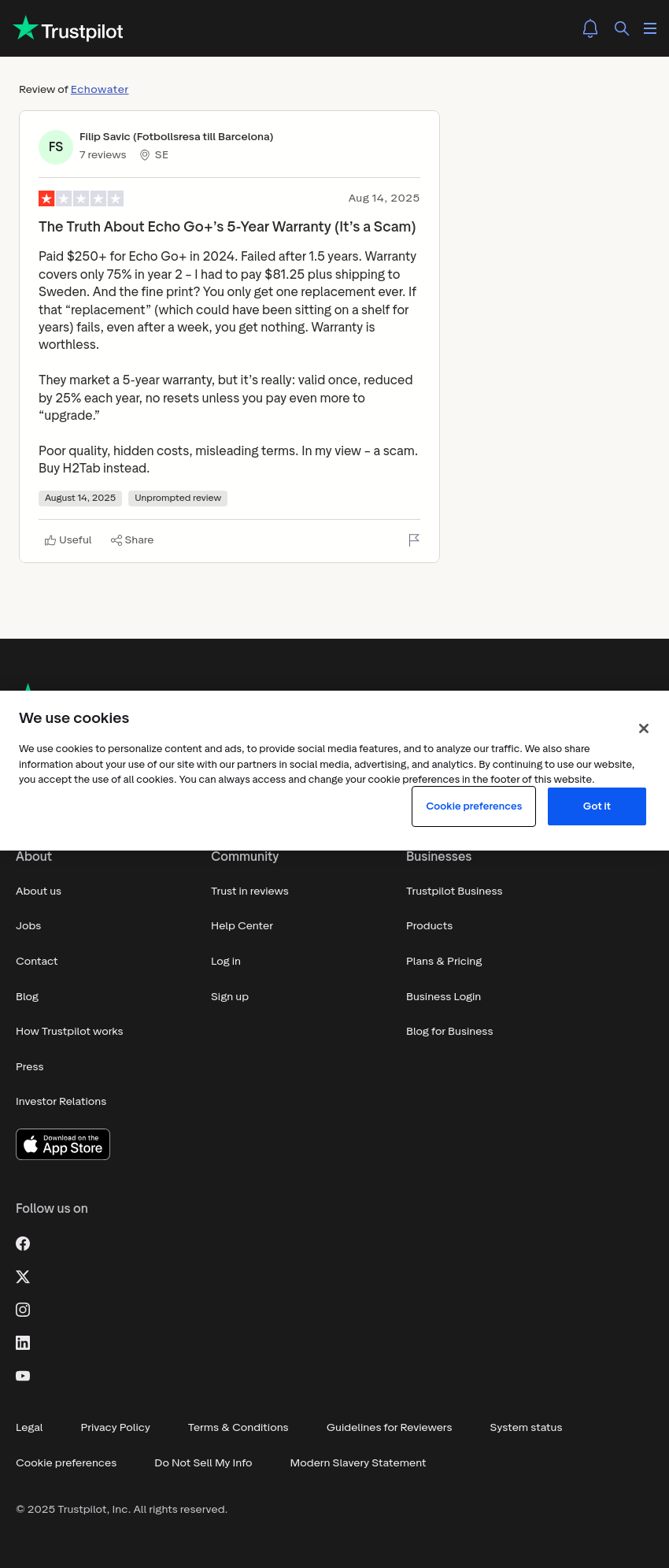The image size is (669, 1568).
Task: Open the Trustpilot Facebook page icon
Action: tap(23, 1244)
